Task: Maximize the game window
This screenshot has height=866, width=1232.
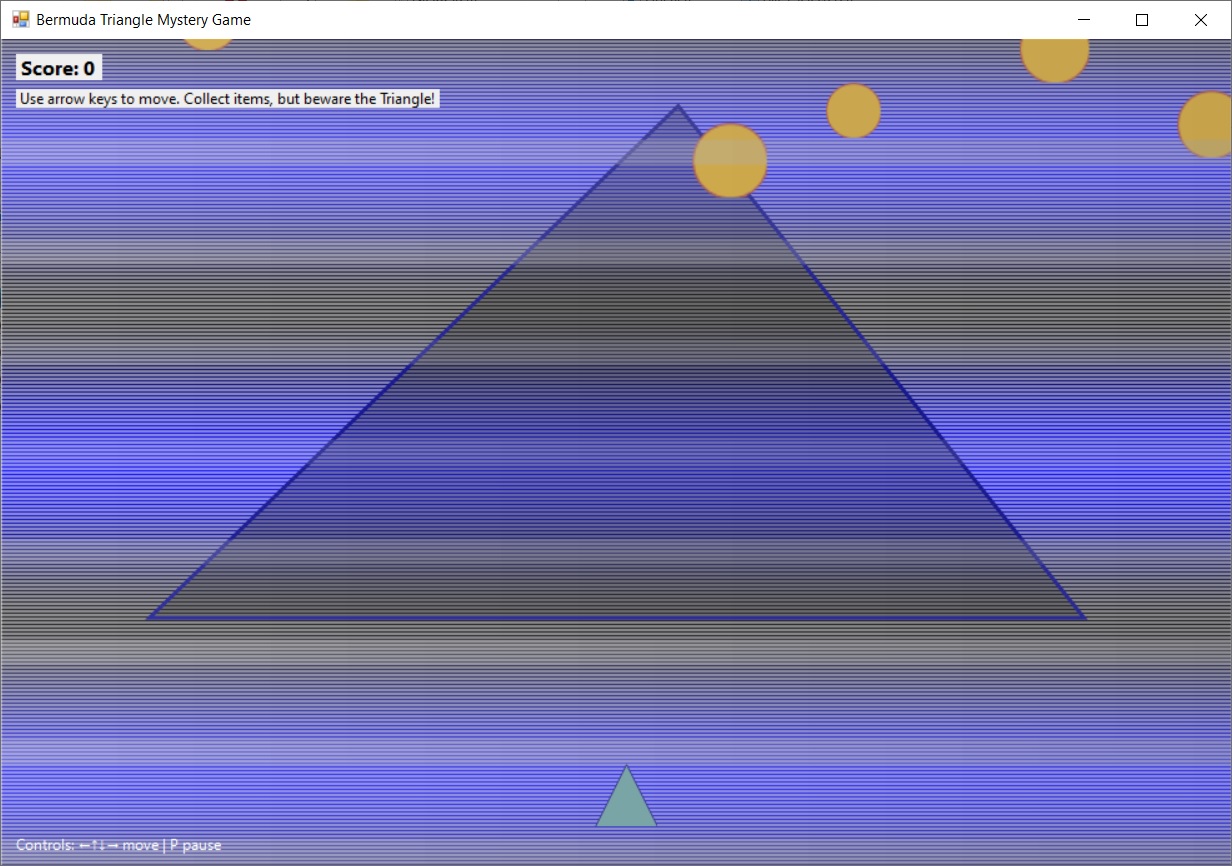Action: coord(1142,20)
